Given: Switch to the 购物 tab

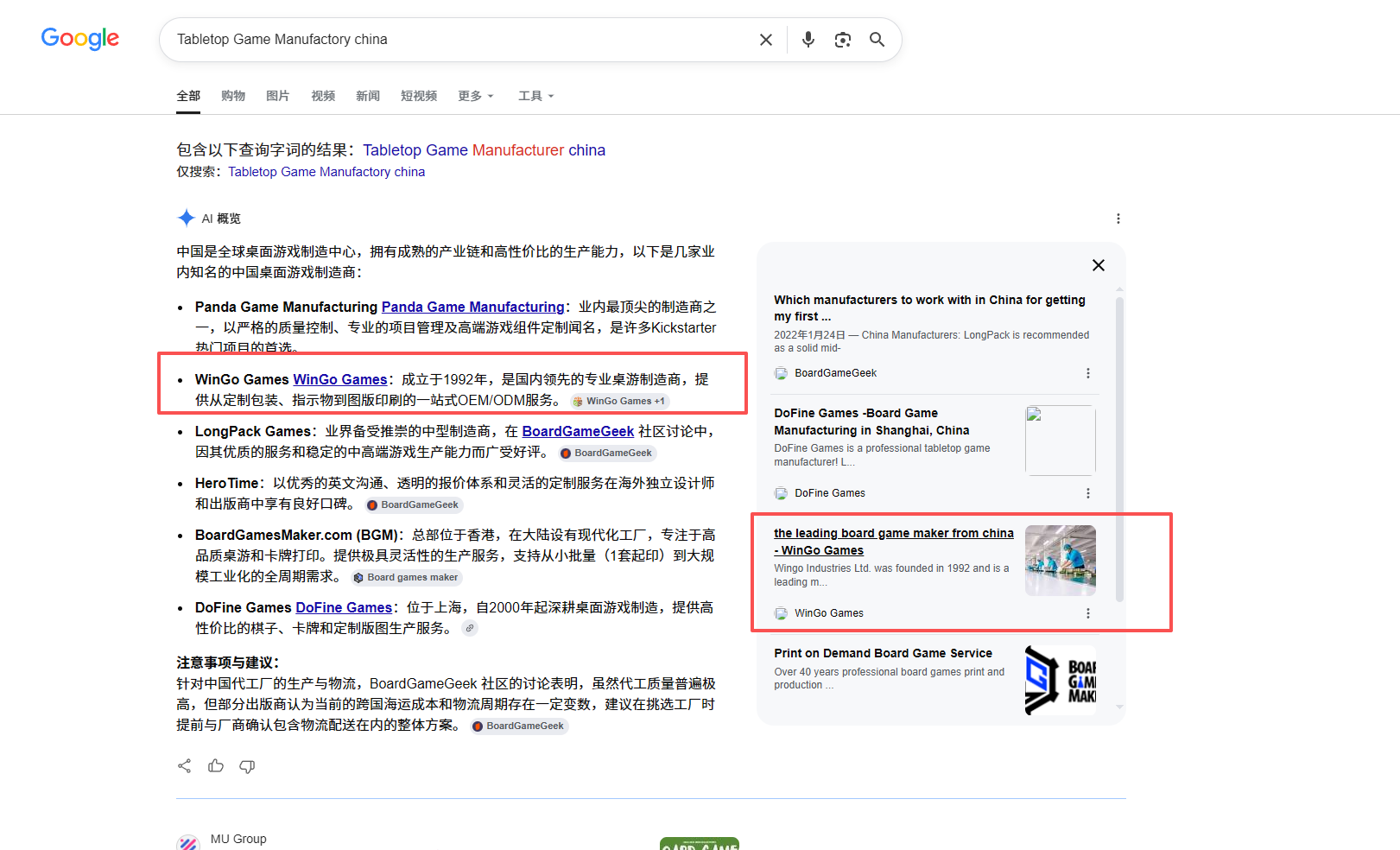Looking at the screenshot, I should tap(233, 96).
